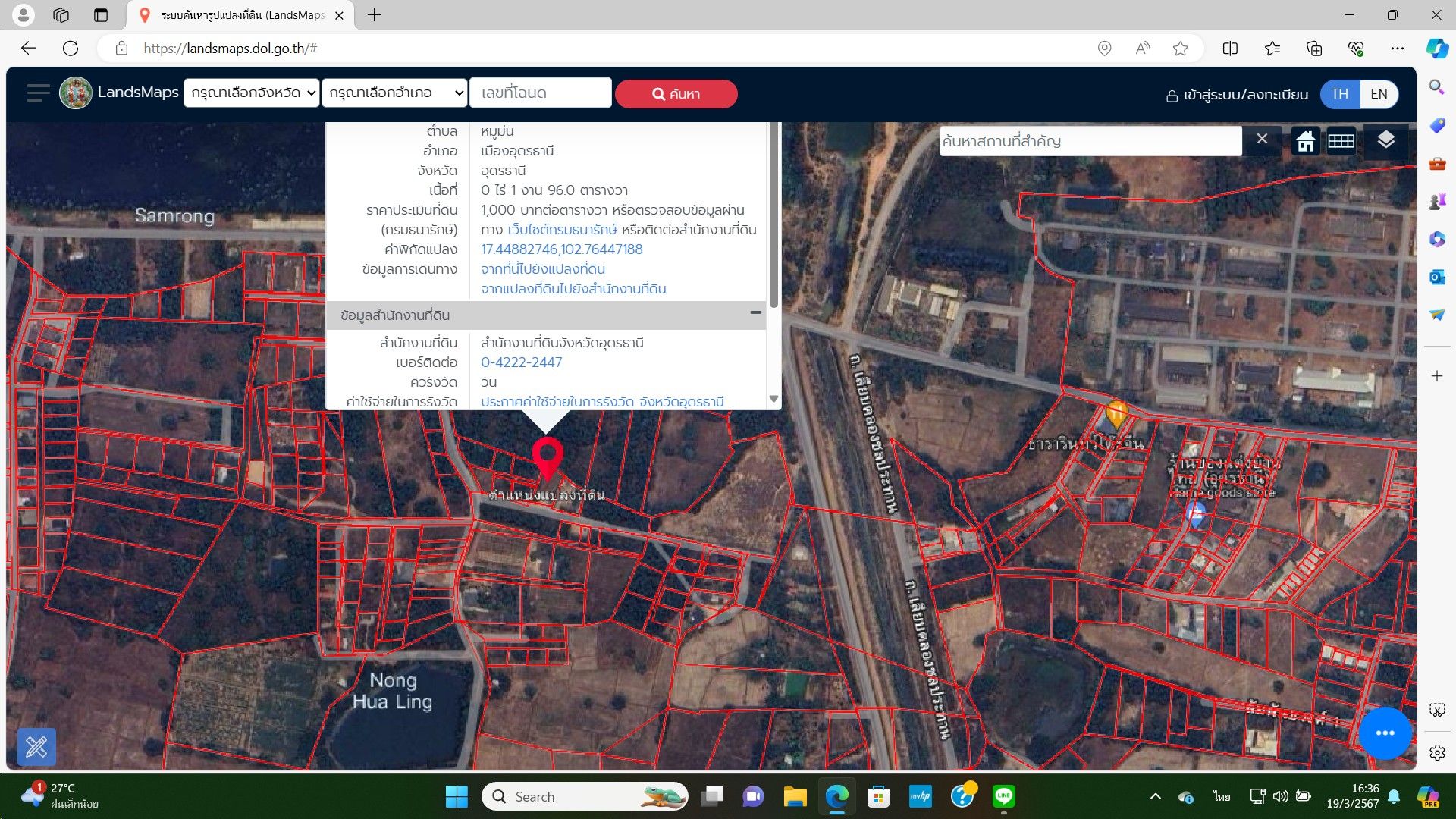Open the Windows Start menu

tap(457, 796)
